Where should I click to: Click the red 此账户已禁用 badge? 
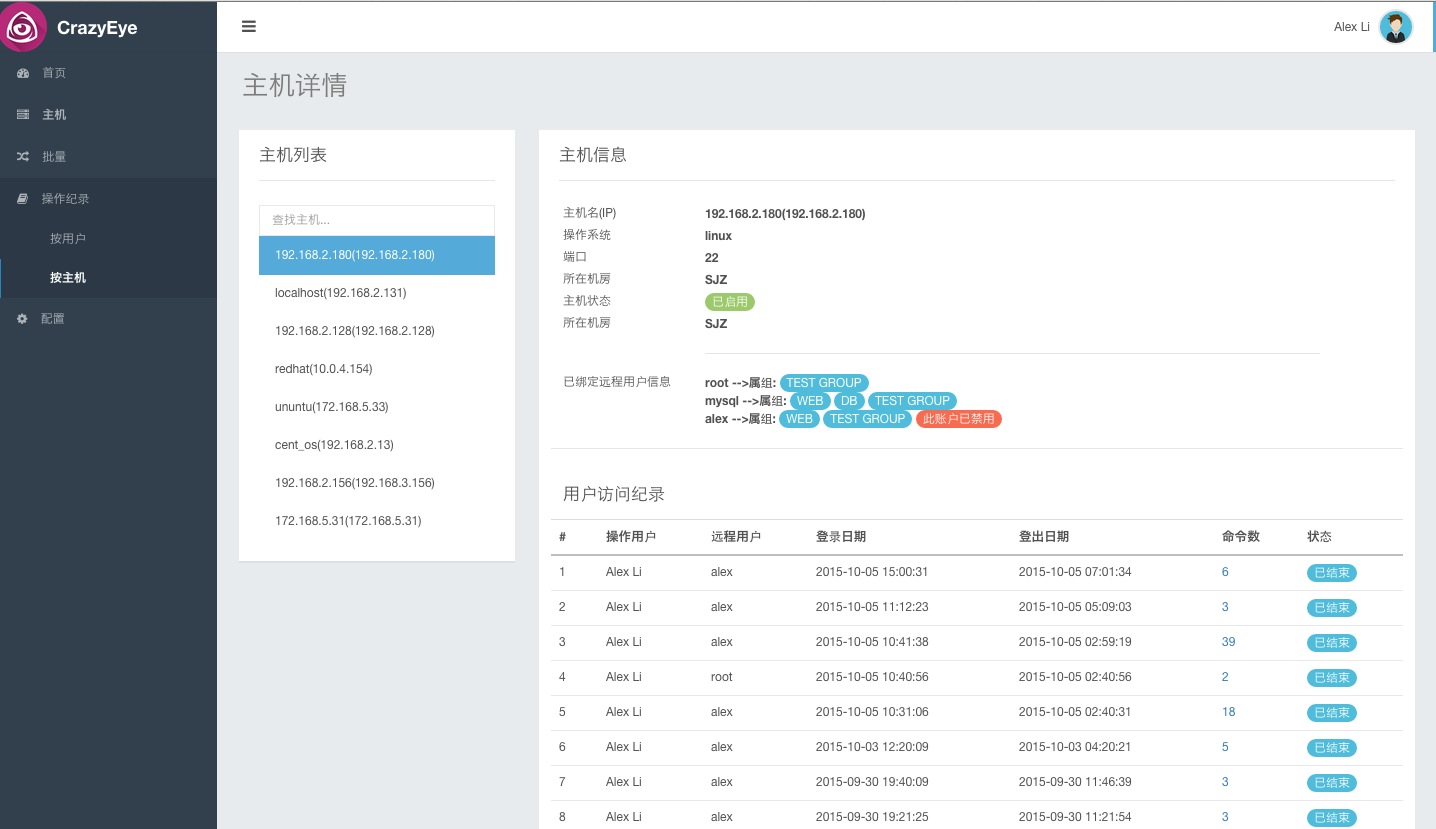tap(959, 419)
